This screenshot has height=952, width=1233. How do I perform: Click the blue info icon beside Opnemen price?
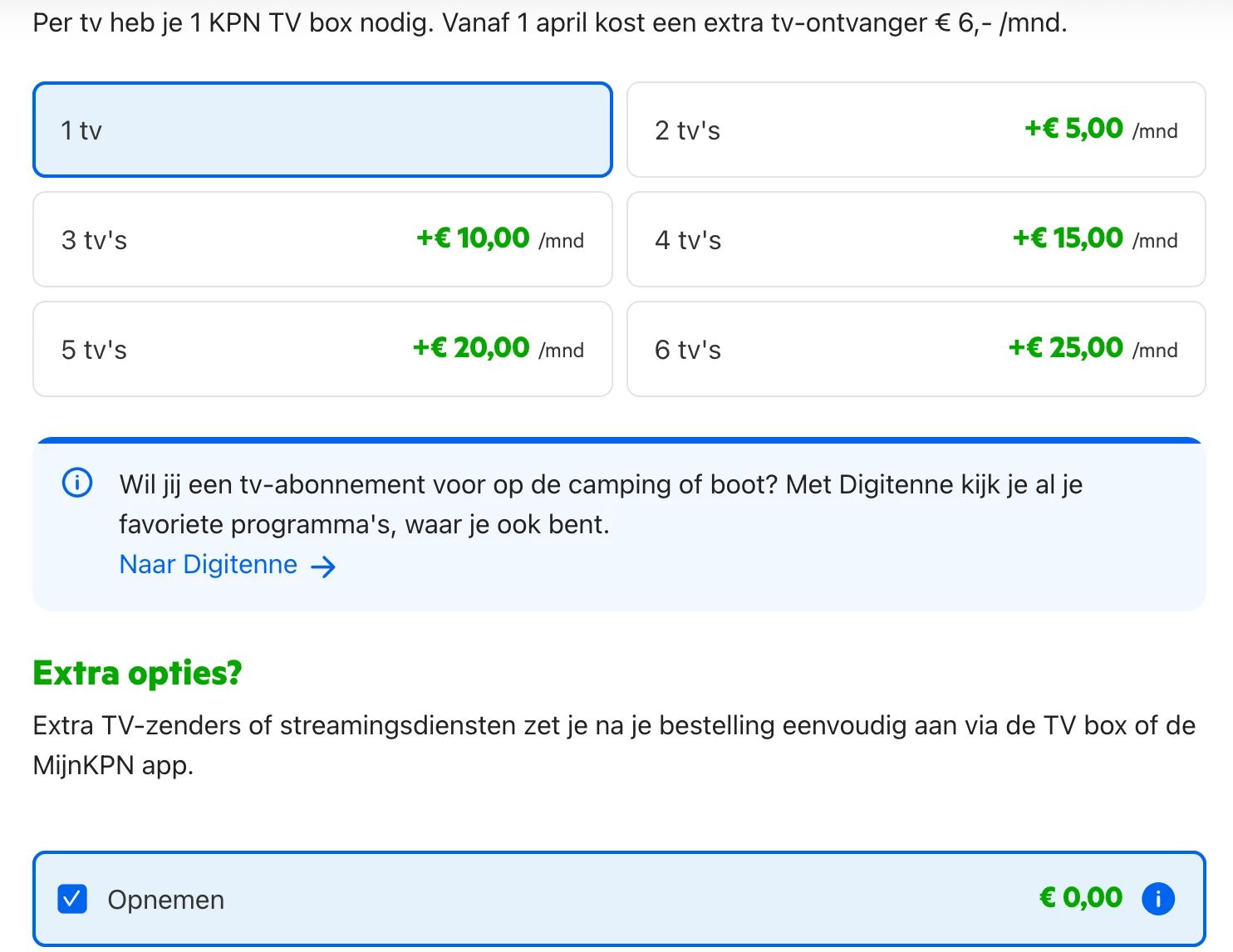1158,898
